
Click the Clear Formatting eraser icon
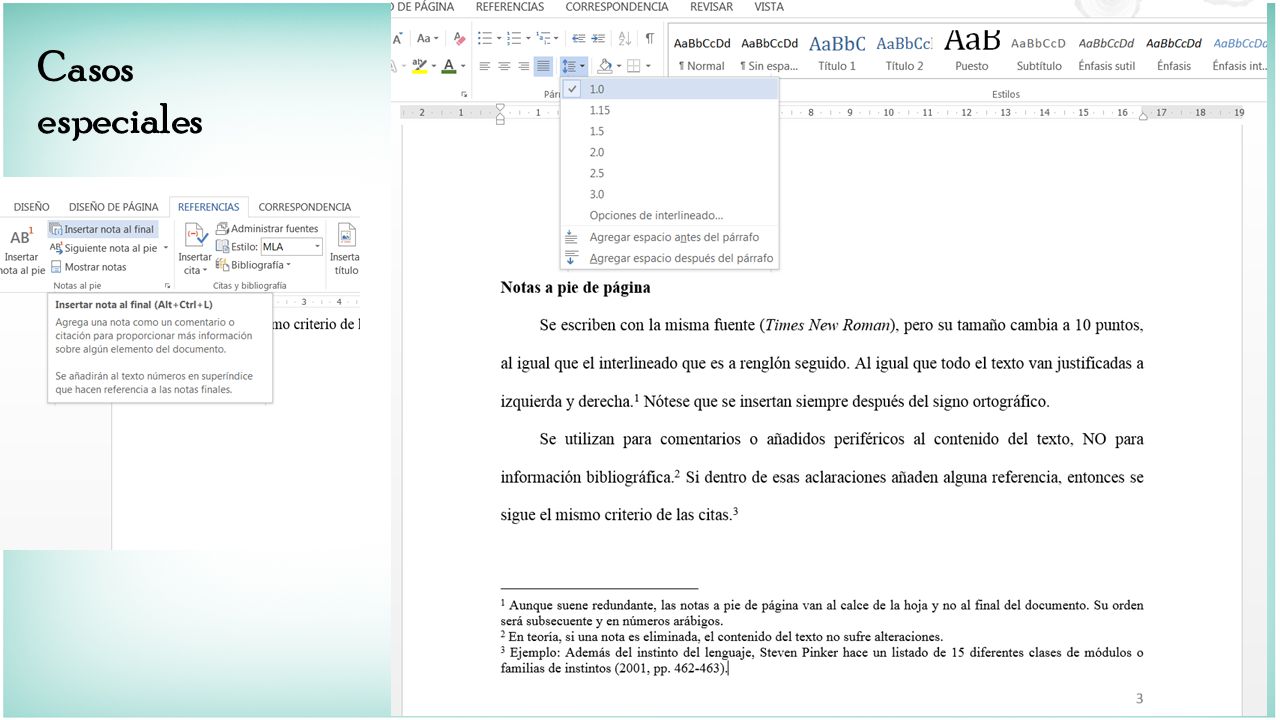tap(459, 38)
